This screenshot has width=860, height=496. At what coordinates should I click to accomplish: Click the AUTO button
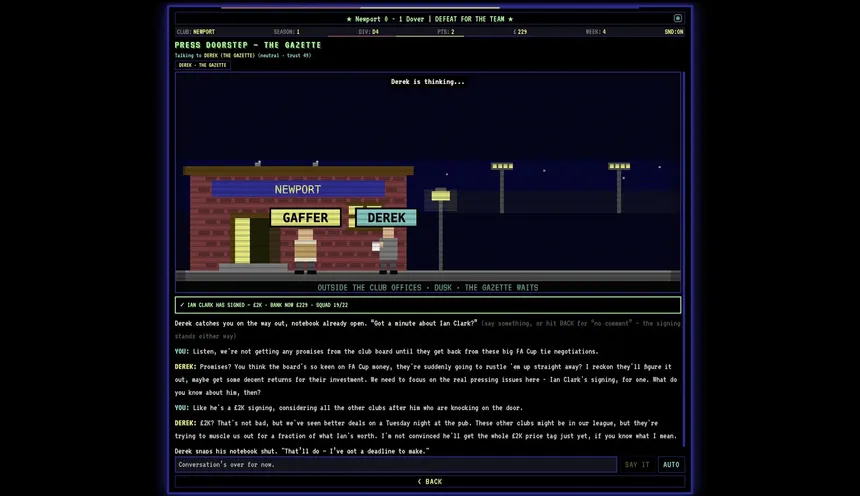pos(671,465)
